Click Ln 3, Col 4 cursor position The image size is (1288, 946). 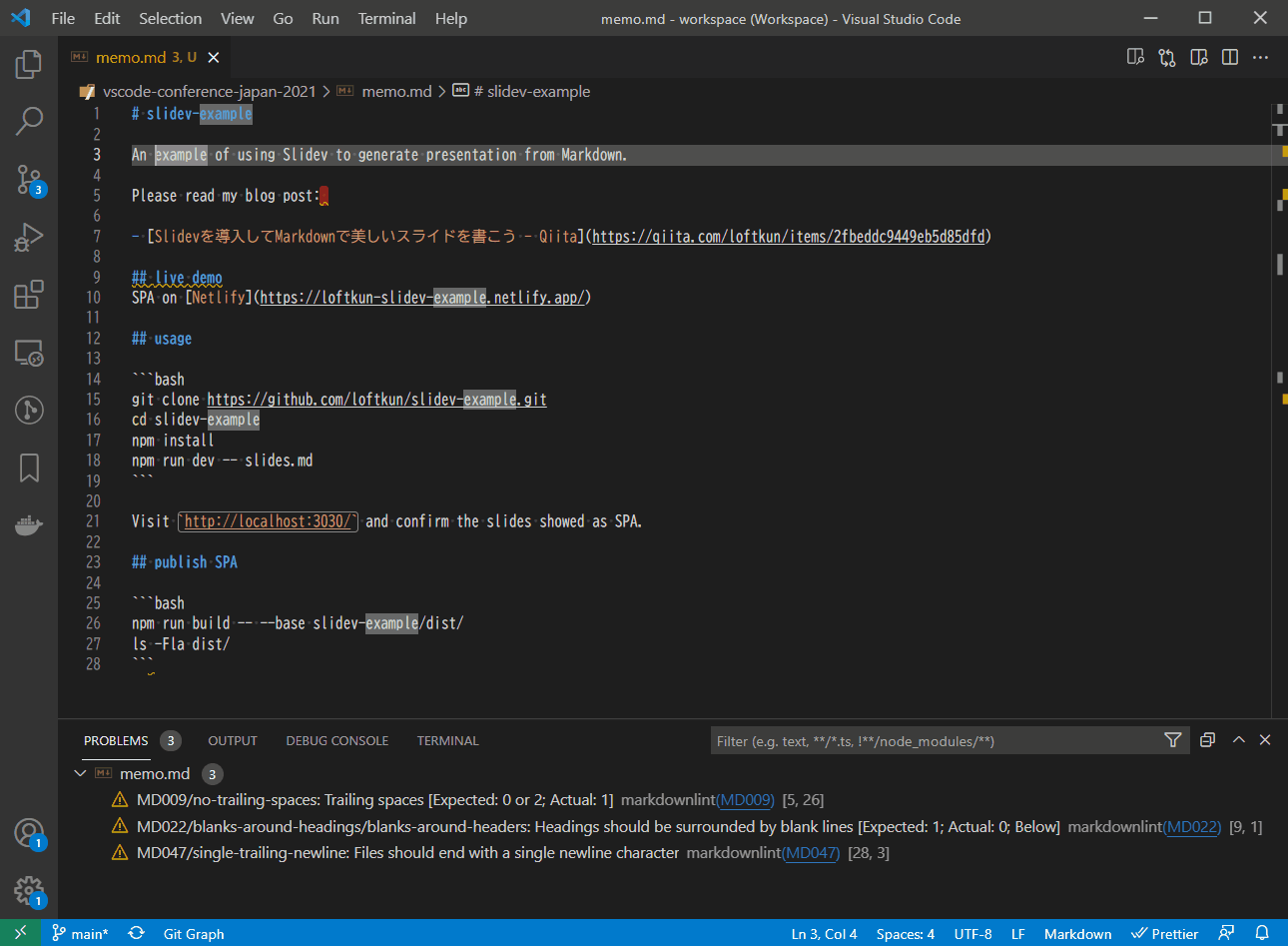[824, 933]
